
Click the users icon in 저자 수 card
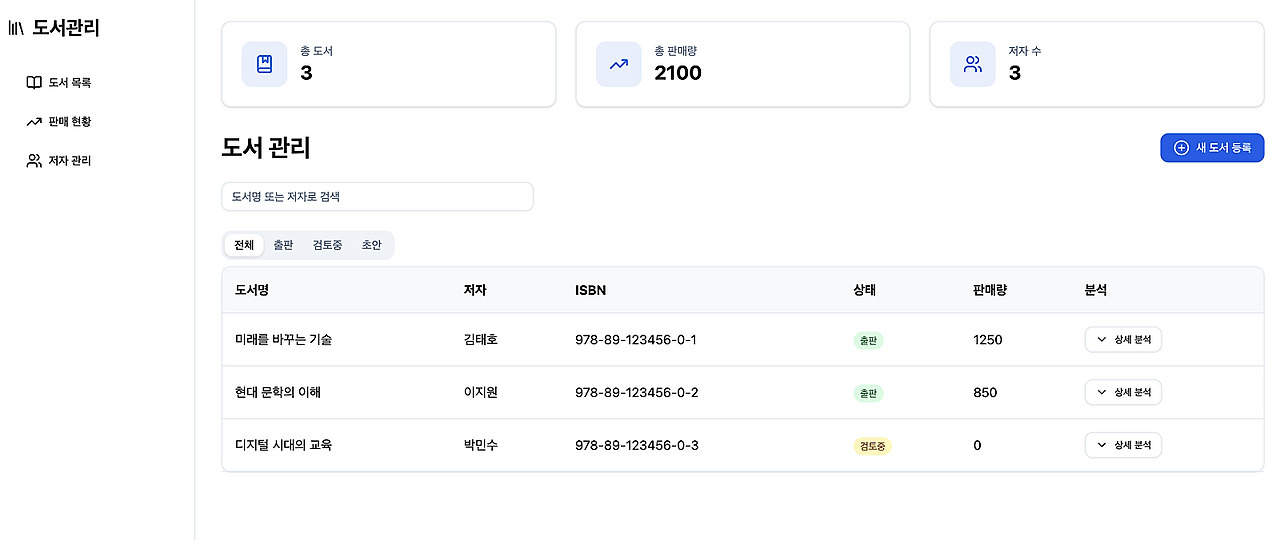pos(972,64)
